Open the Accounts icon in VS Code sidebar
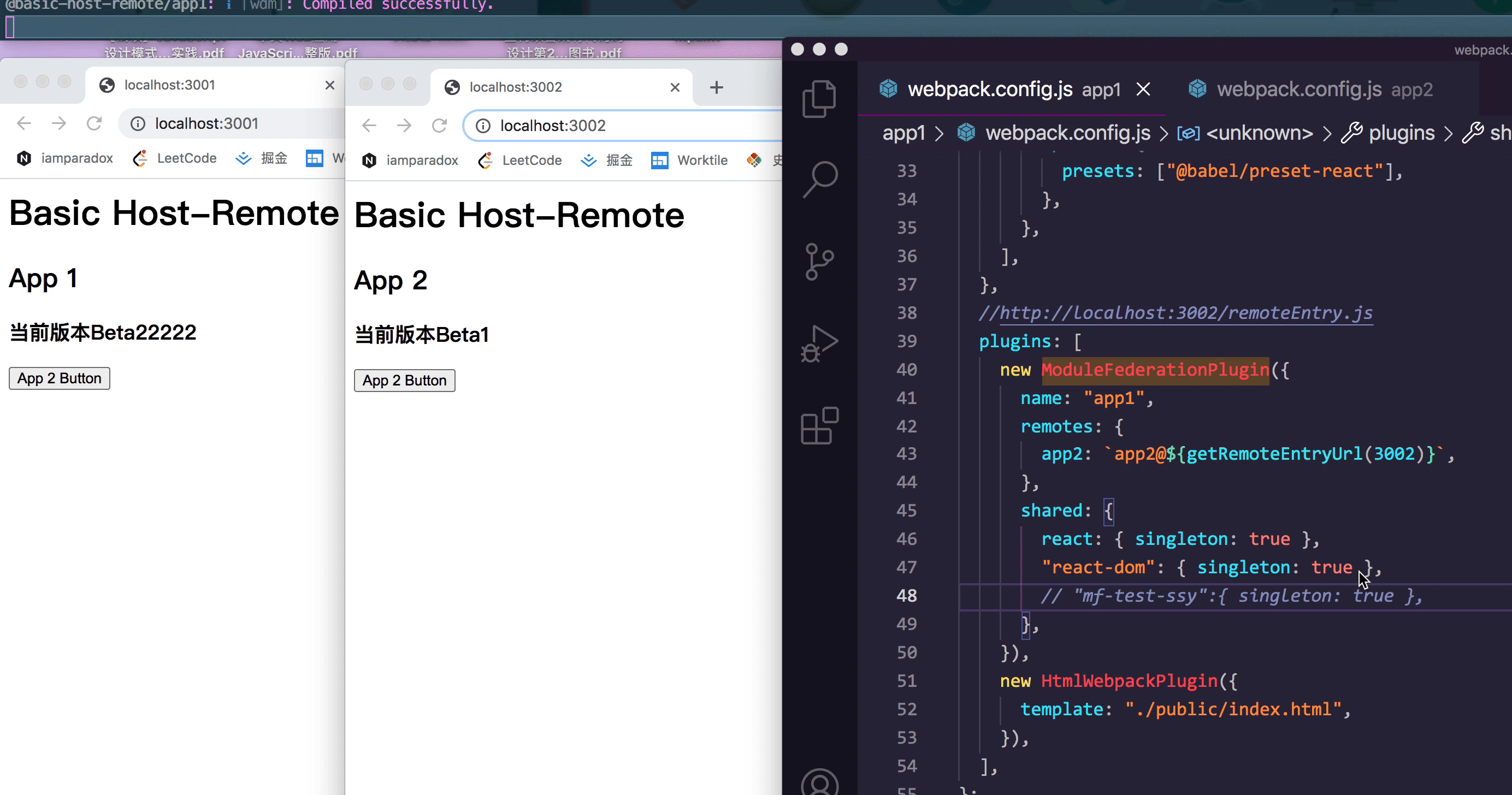The height and width of the screenshot is (795, 1512). (x=819, y=784)
